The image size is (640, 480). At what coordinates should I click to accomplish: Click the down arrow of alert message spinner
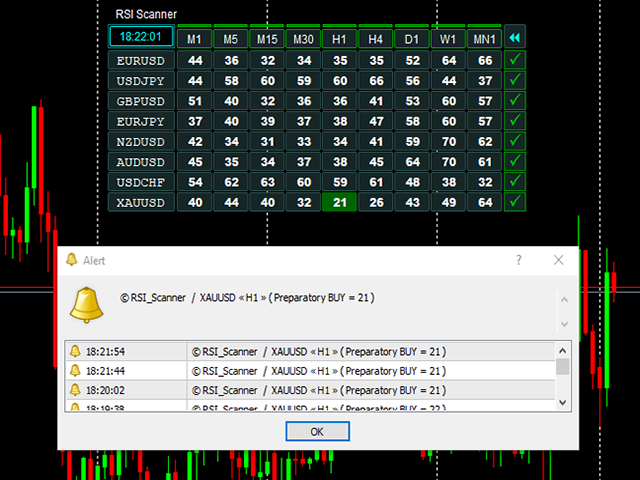[x=563, y=324]
